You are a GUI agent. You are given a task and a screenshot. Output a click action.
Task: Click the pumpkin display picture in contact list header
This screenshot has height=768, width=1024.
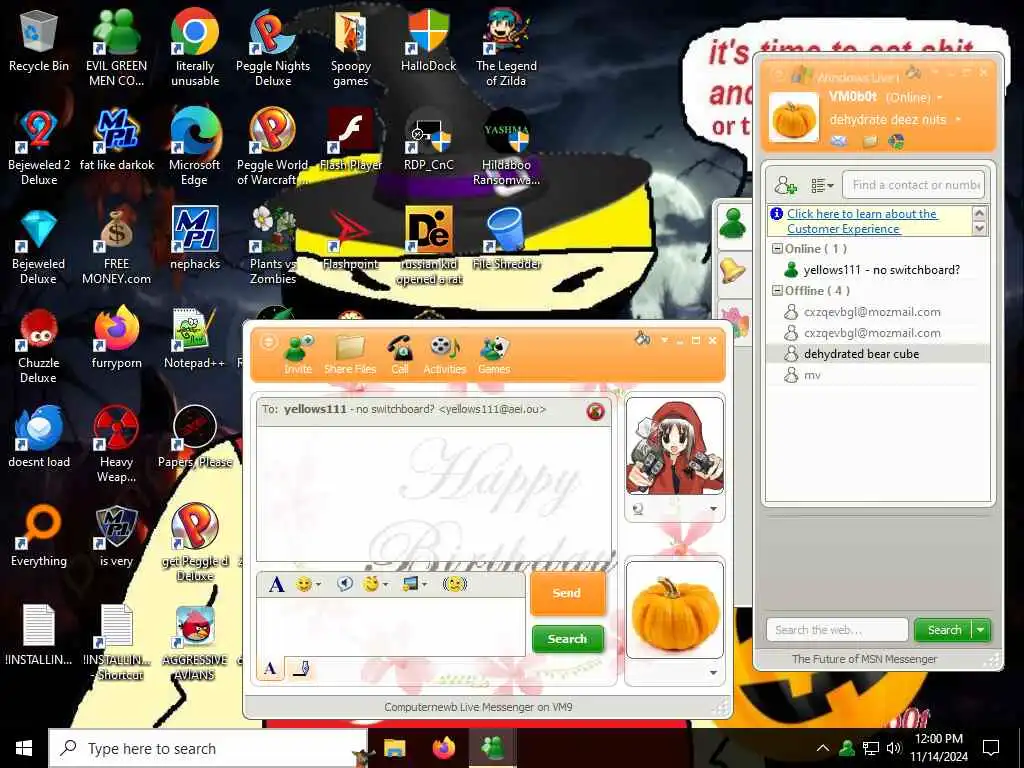[793, 118]
